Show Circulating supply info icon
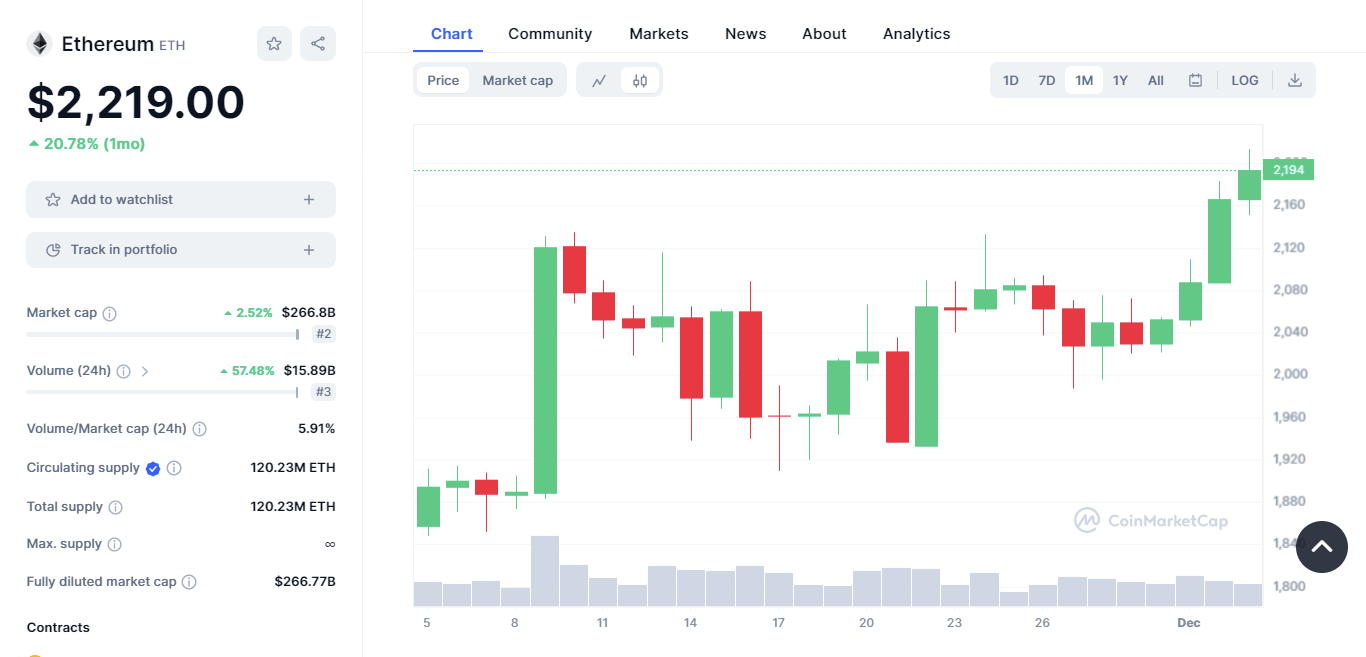The width and height of the screenshot is (1366, 657). click(174, 468)
